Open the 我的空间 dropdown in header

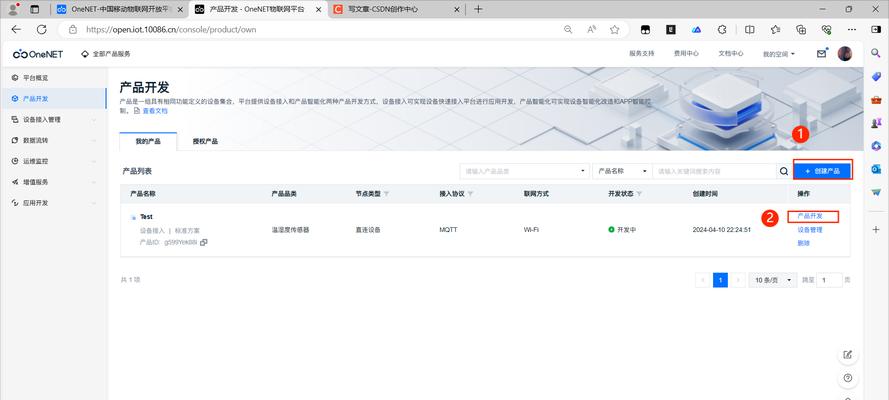(779, 54)
